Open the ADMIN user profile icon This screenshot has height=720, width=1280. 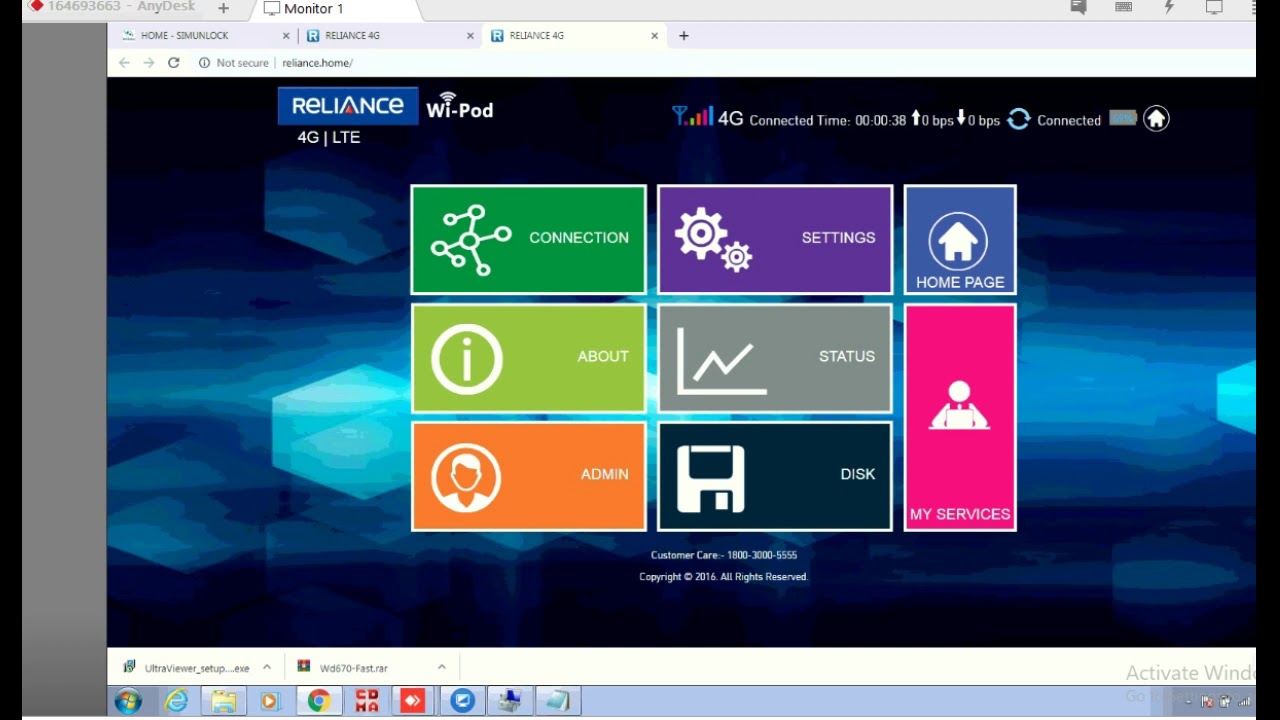point(466,476)
